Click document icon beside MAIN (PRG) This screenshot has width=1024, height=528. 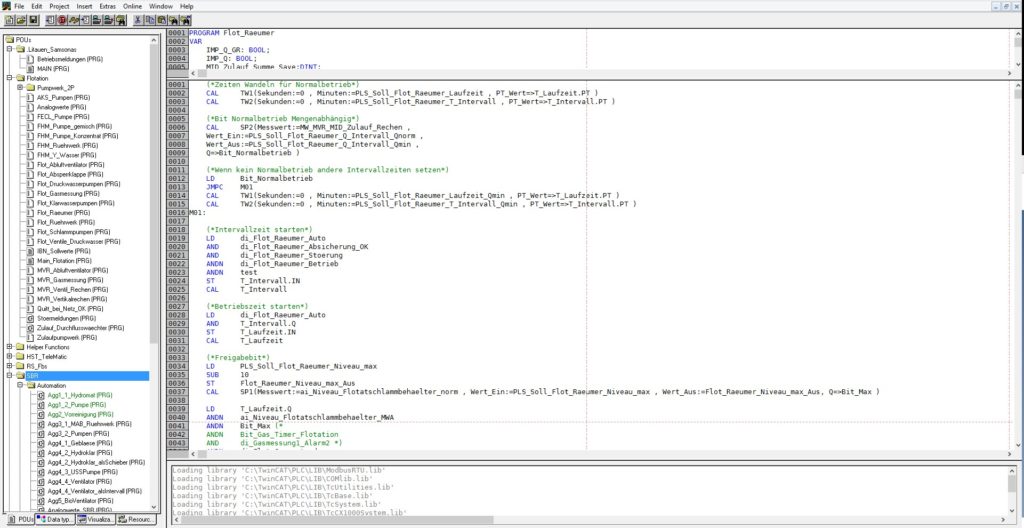point(30,69)
